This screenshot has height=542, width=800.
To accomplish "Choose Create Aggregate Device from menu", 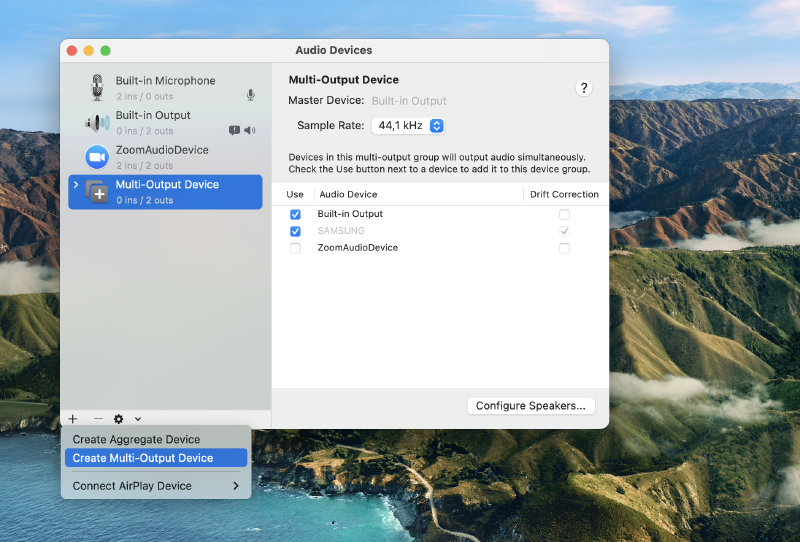I will [x=136, y=439].
